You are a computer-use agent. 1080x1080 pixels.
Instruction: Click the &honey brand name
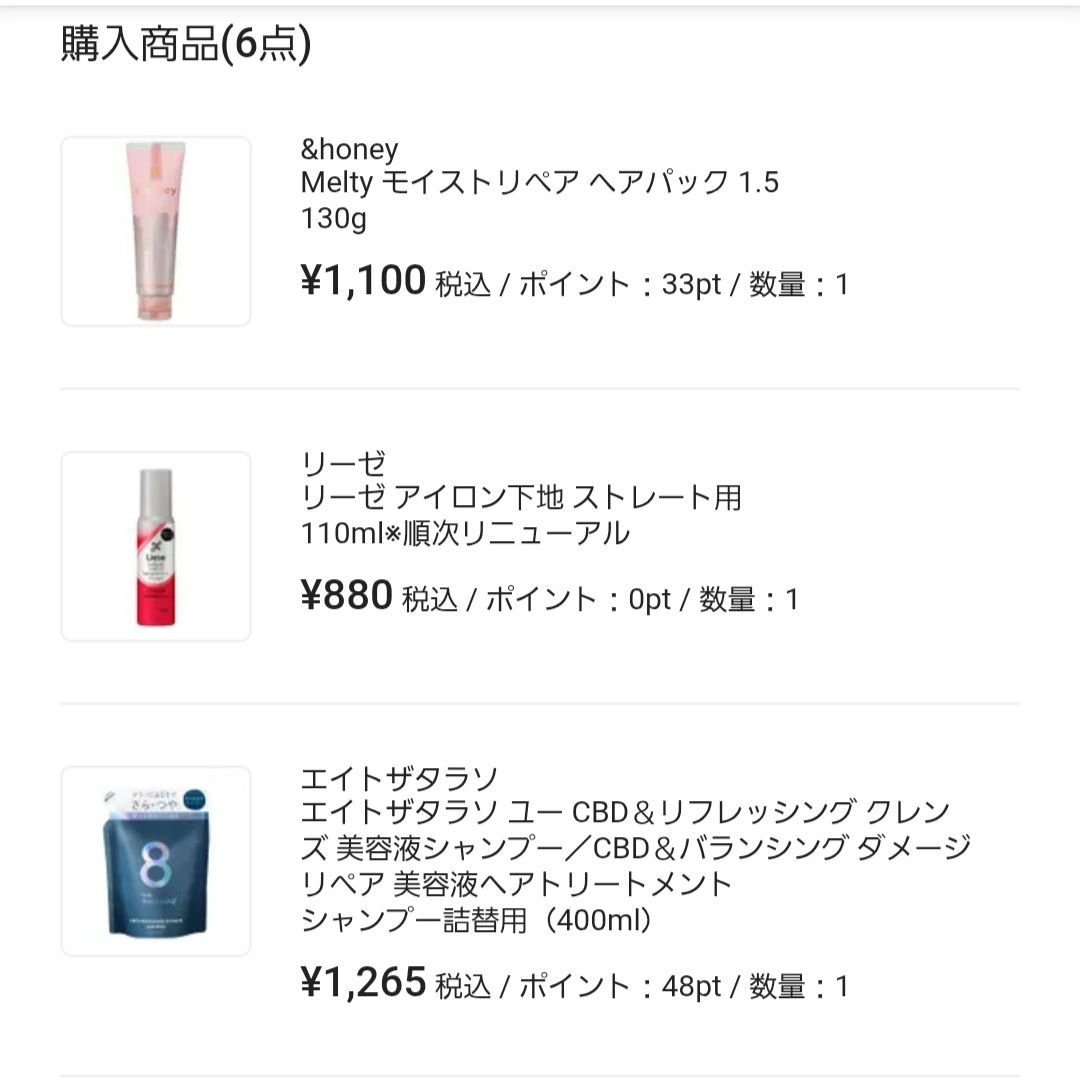pyautogui.click(x=349, y=148)
